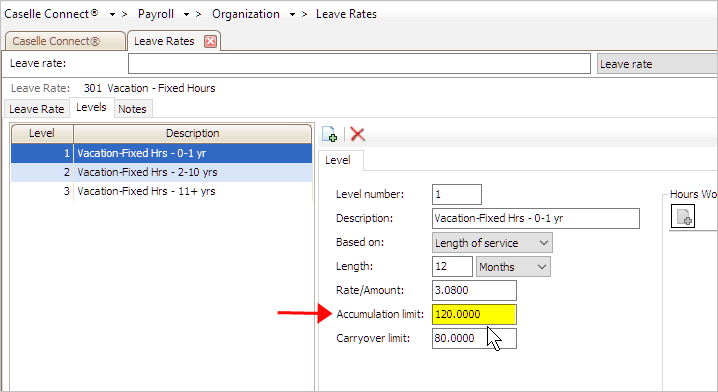Click the Level number field
Image resolution: width=718 pixels, height=392 pixels.
[457, 195]
